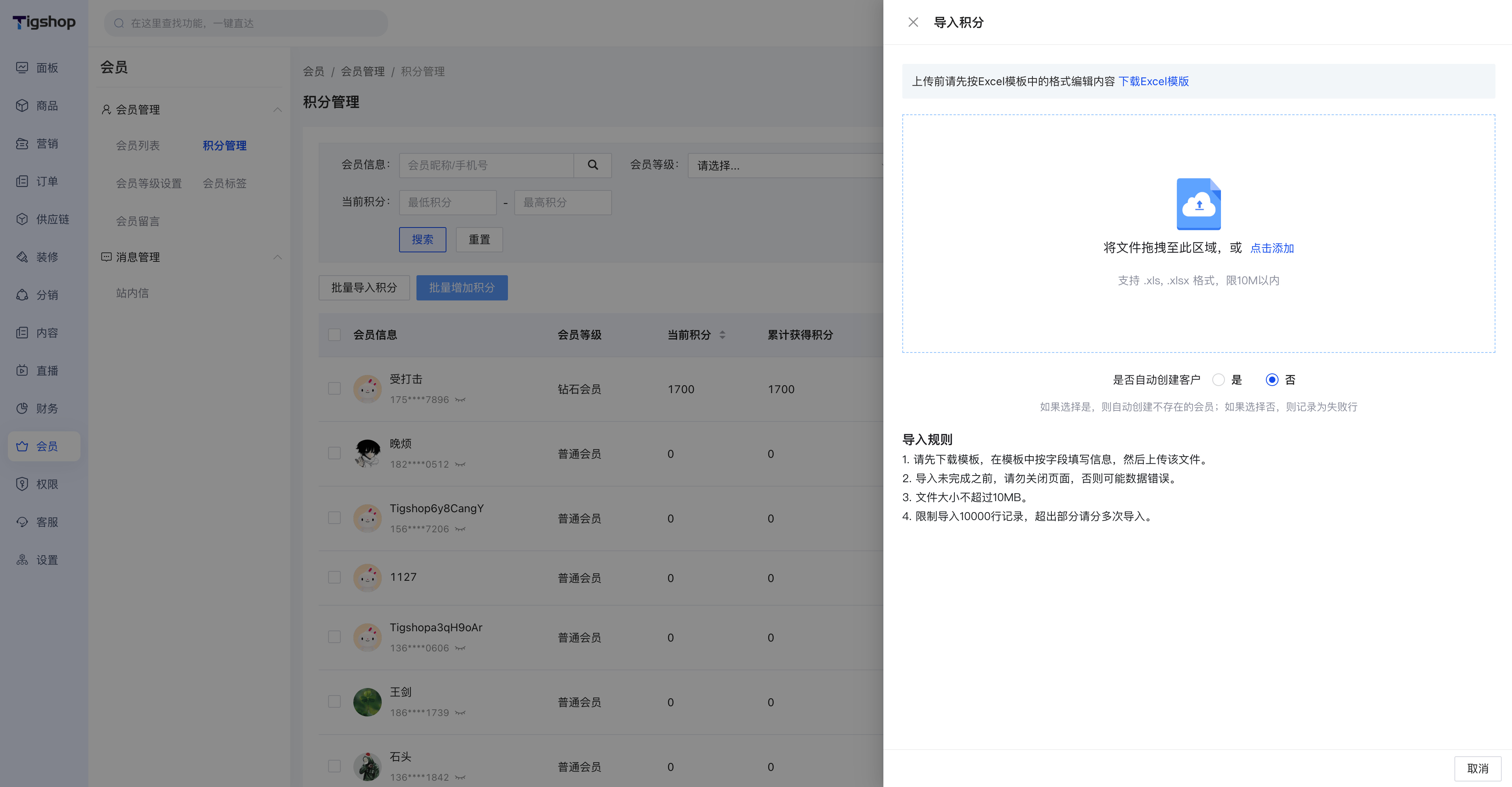
Task: Open the 分销 sidebar icon
Action: [22, 295]
